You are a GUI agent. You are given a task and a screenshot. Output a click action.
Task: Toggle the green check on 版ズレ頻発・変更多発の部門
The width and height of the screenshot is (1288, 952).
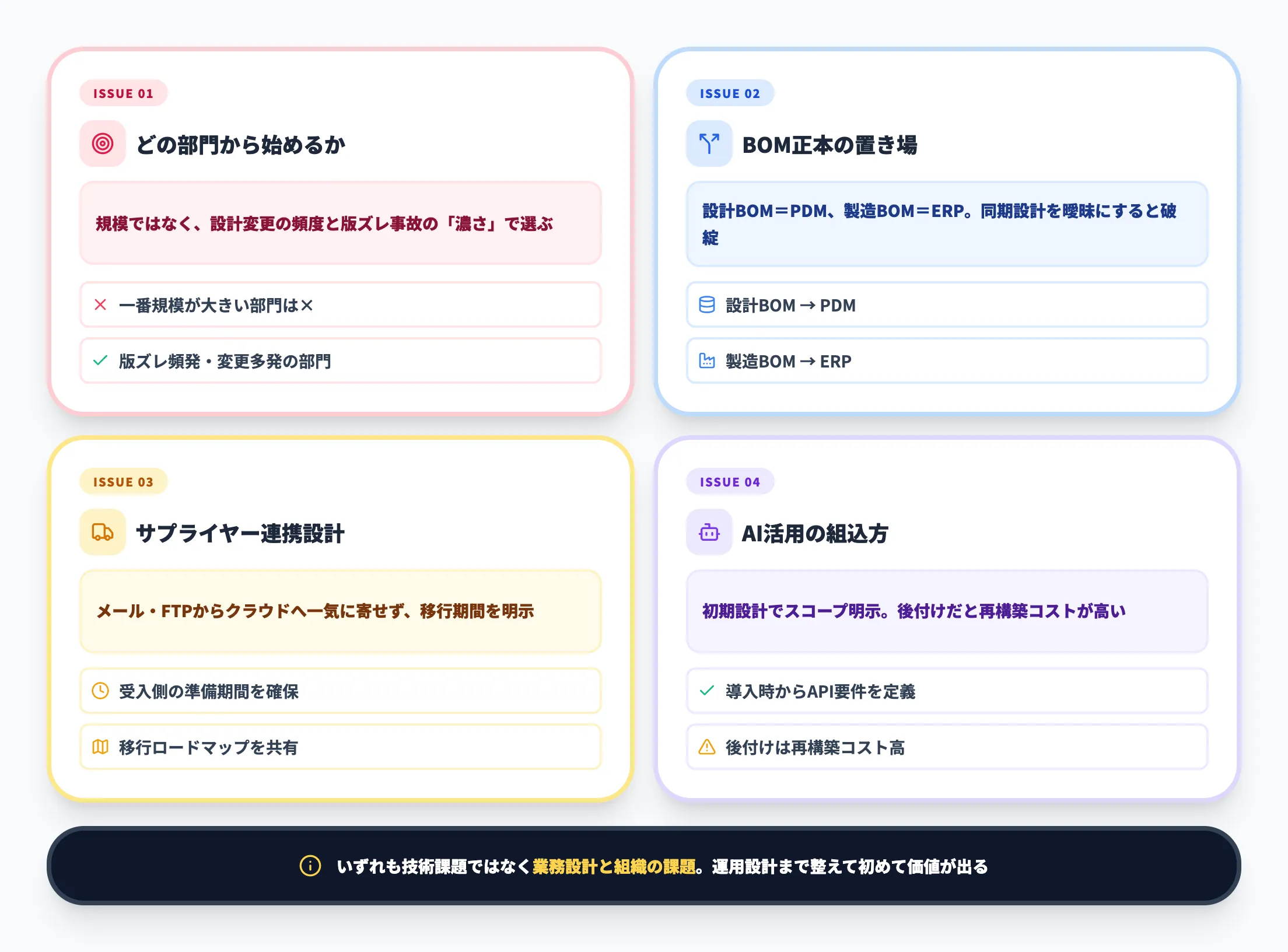point(100,361)
